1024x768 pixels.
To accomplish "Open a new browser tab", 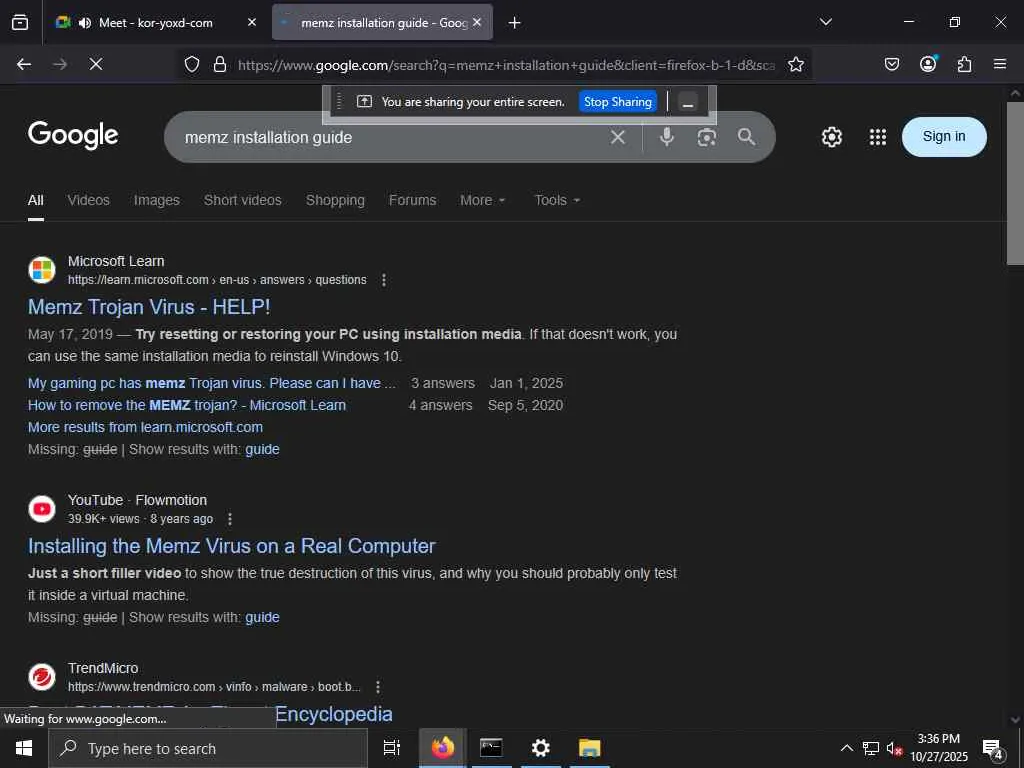I will pyautogui.click(x=515, y=23).
